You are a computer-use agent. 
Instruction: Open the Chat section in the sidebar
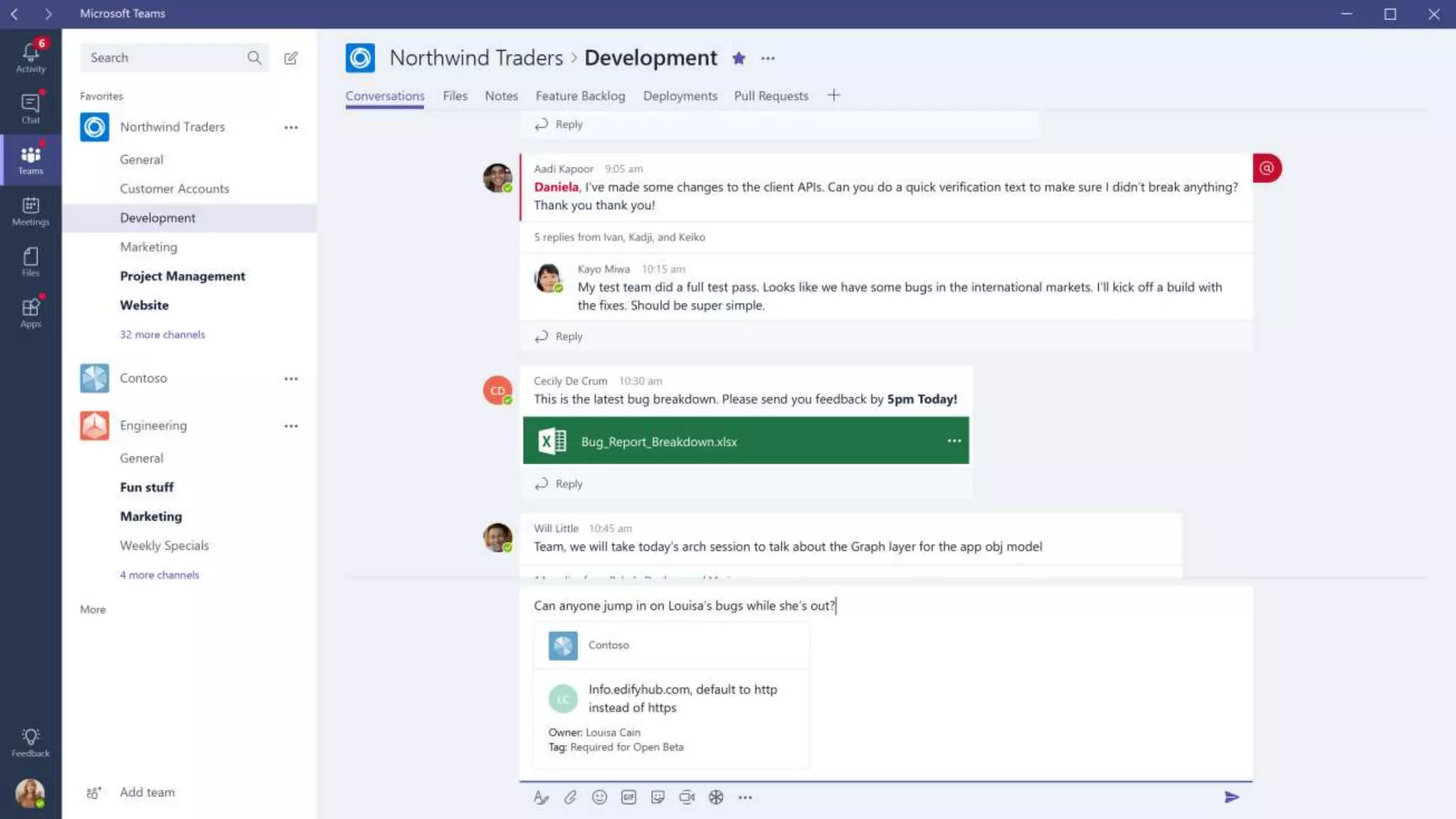point(31,108)
